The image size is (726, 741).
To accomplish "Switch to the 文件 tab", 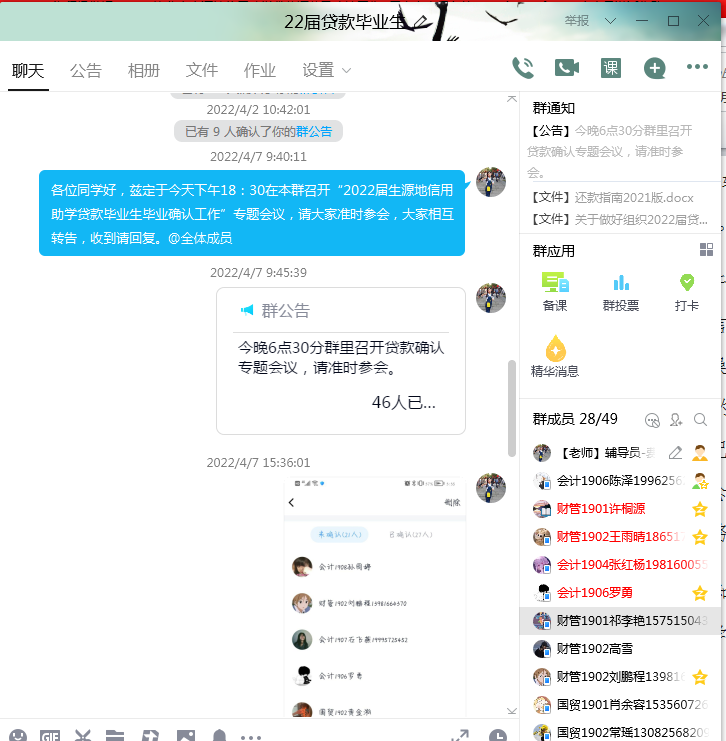I will pyautogui.click(x=202, y=70).
